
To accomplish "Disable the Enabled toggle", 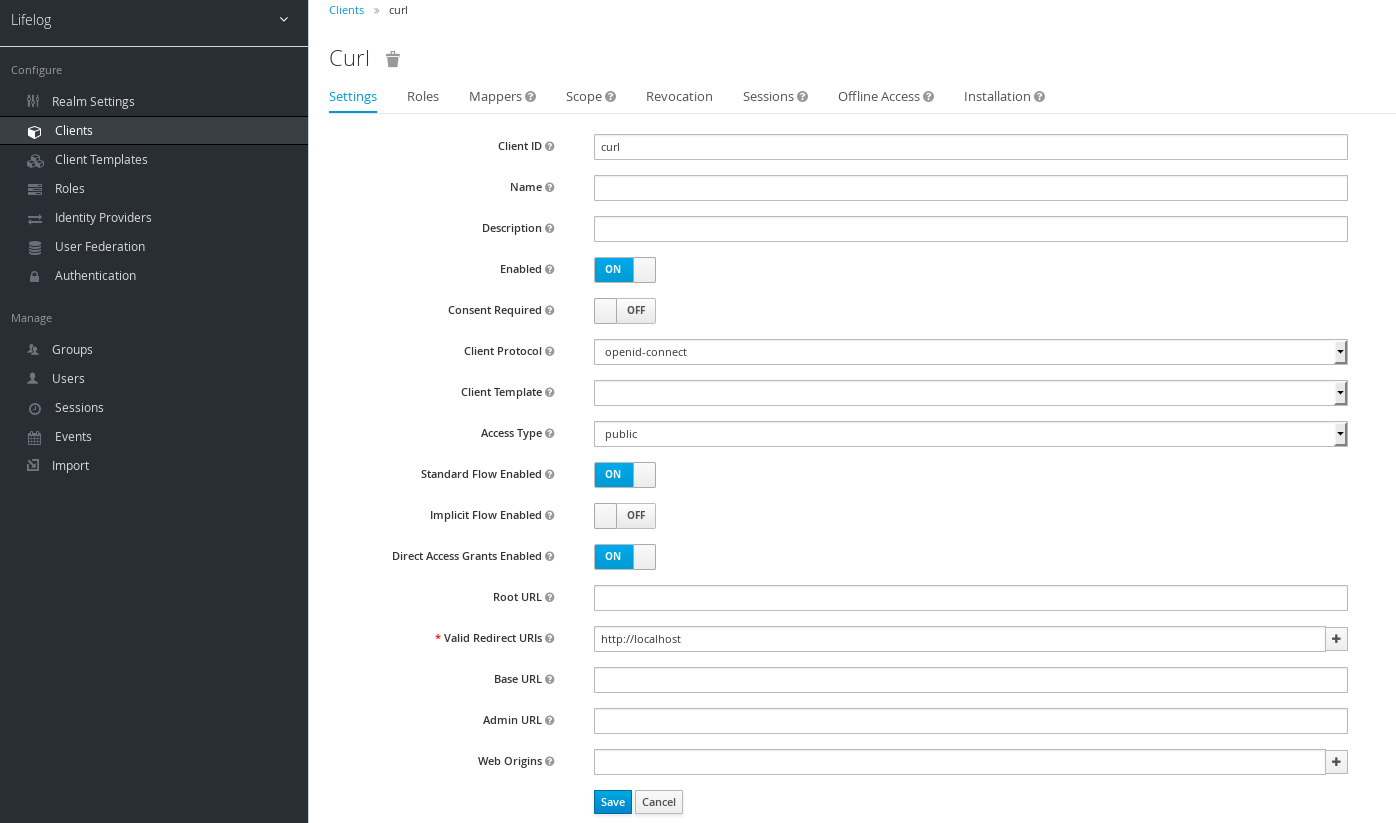I will click(624, 270).
